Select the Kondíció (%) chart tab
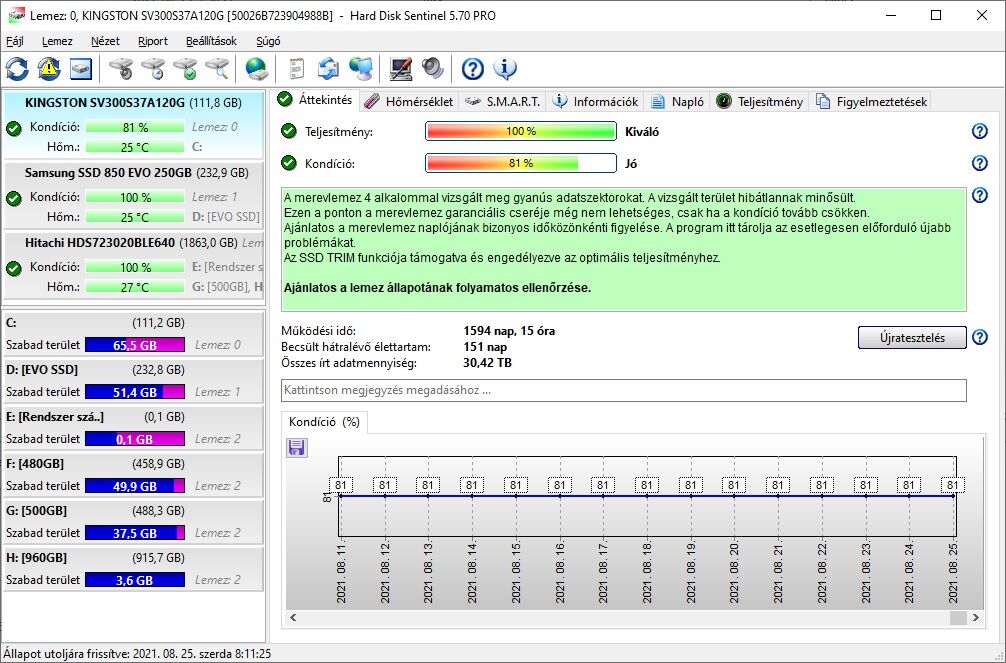Viewport: 1006px width, 663px height. coord(324,422)
